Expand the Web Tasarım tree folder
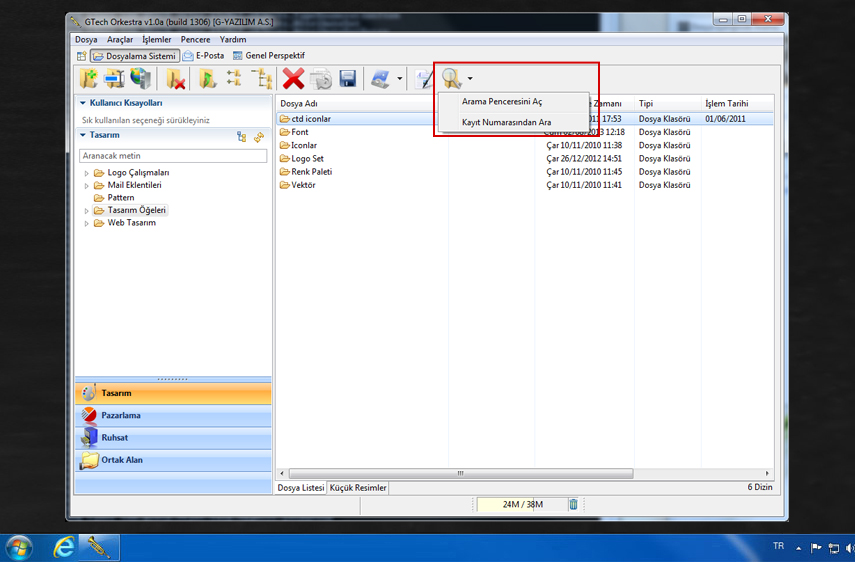 [86, 223]
